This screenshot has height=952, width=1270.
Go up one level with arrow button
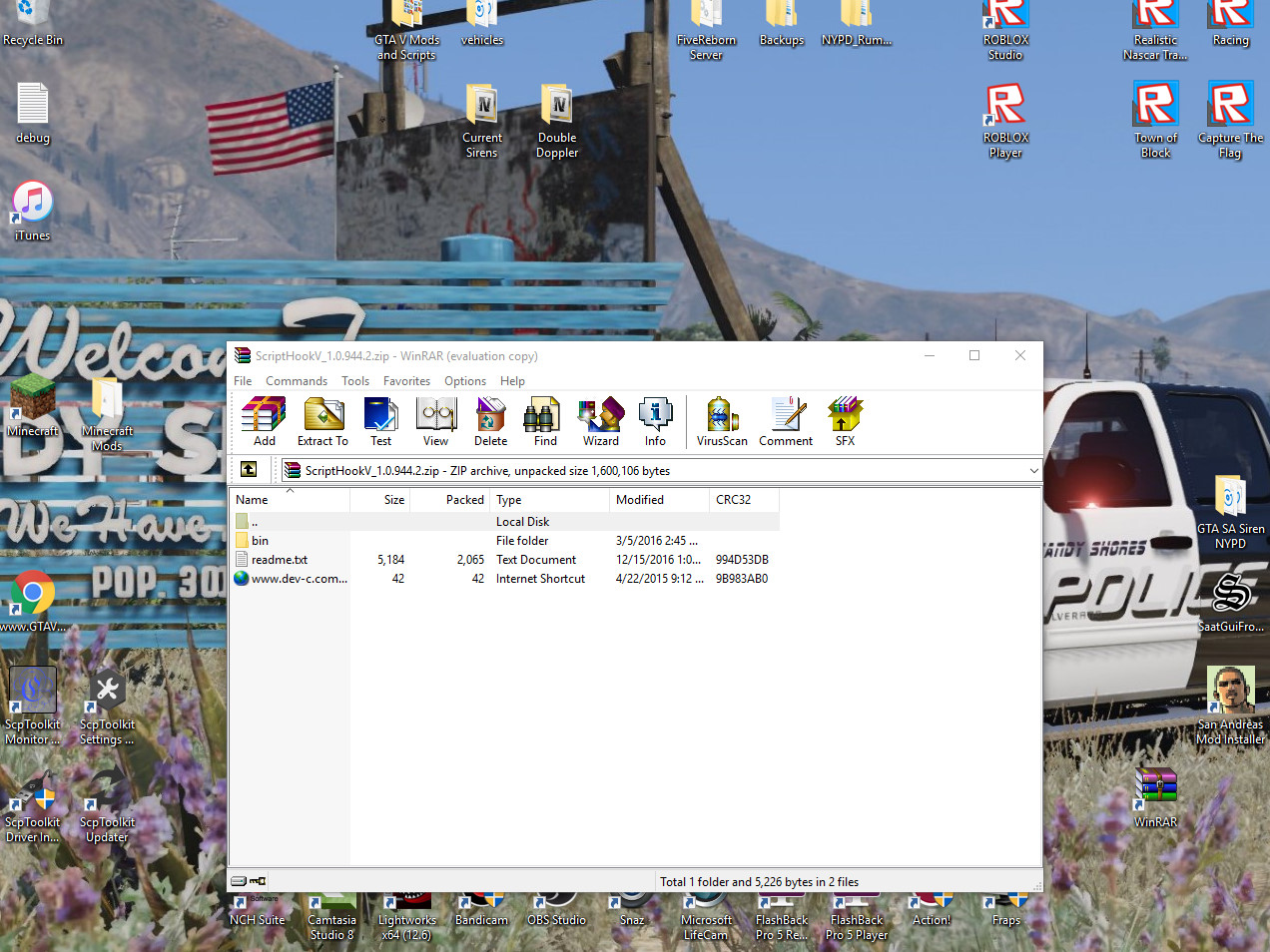coord(249,469)
